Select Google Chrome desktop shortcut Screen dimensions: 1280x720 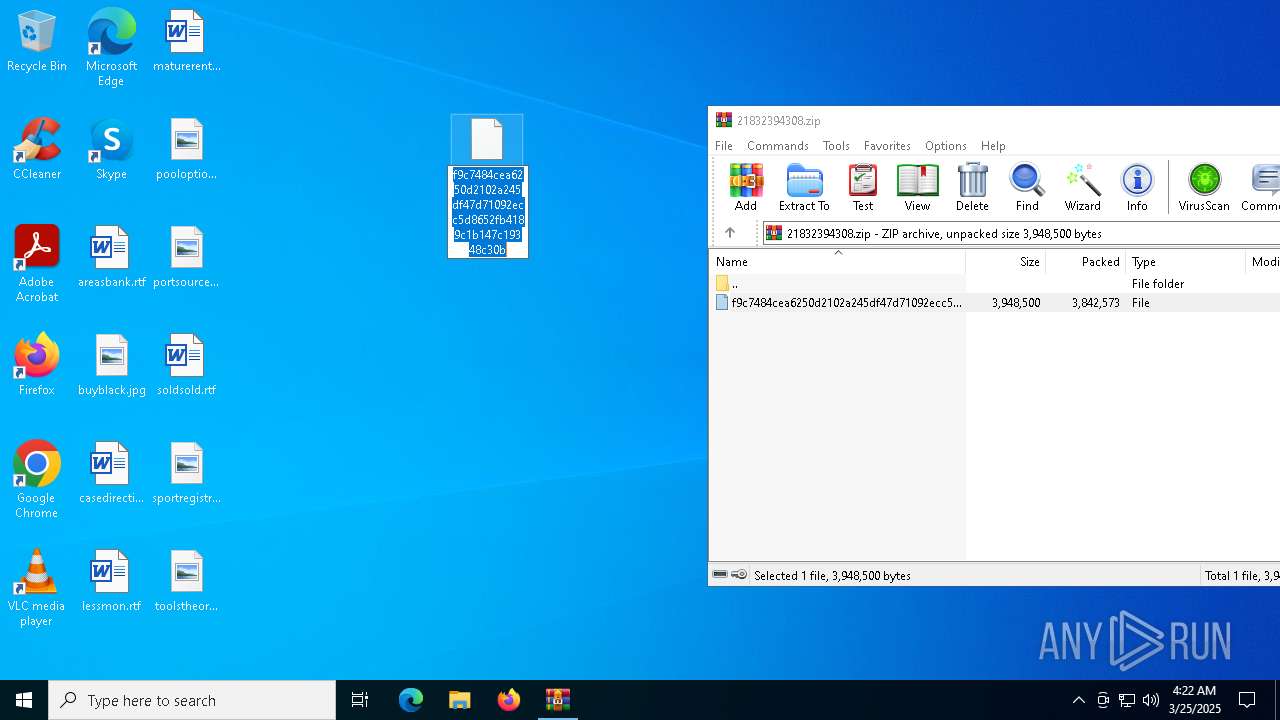[x=37, y=480]
